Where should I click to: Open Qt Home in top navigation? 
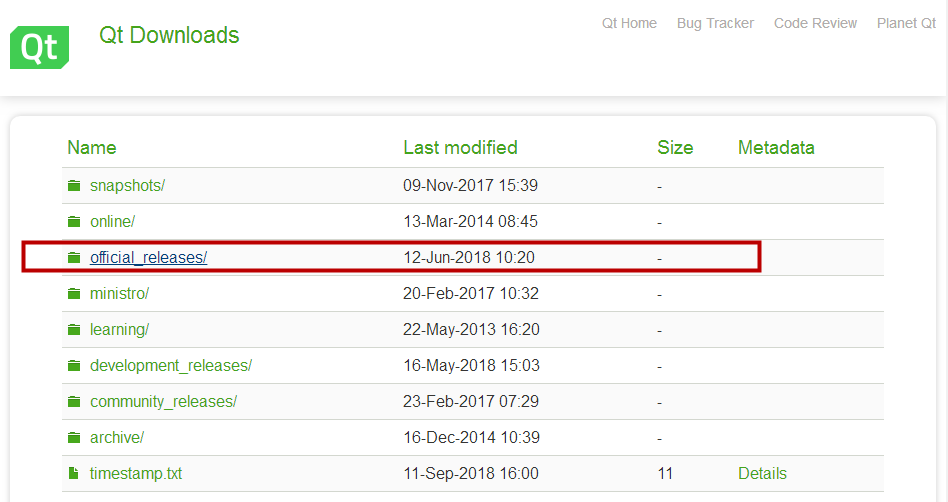(x=629, y=24)
